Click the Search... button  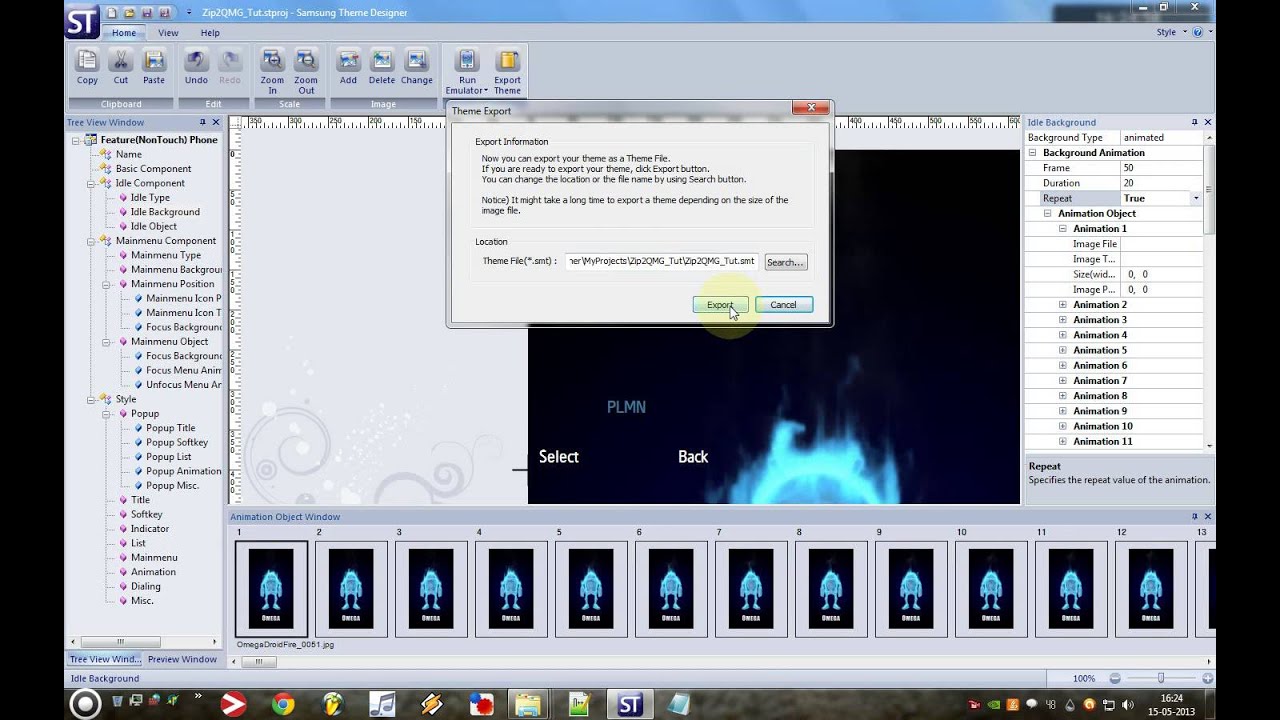coord(785,262)
